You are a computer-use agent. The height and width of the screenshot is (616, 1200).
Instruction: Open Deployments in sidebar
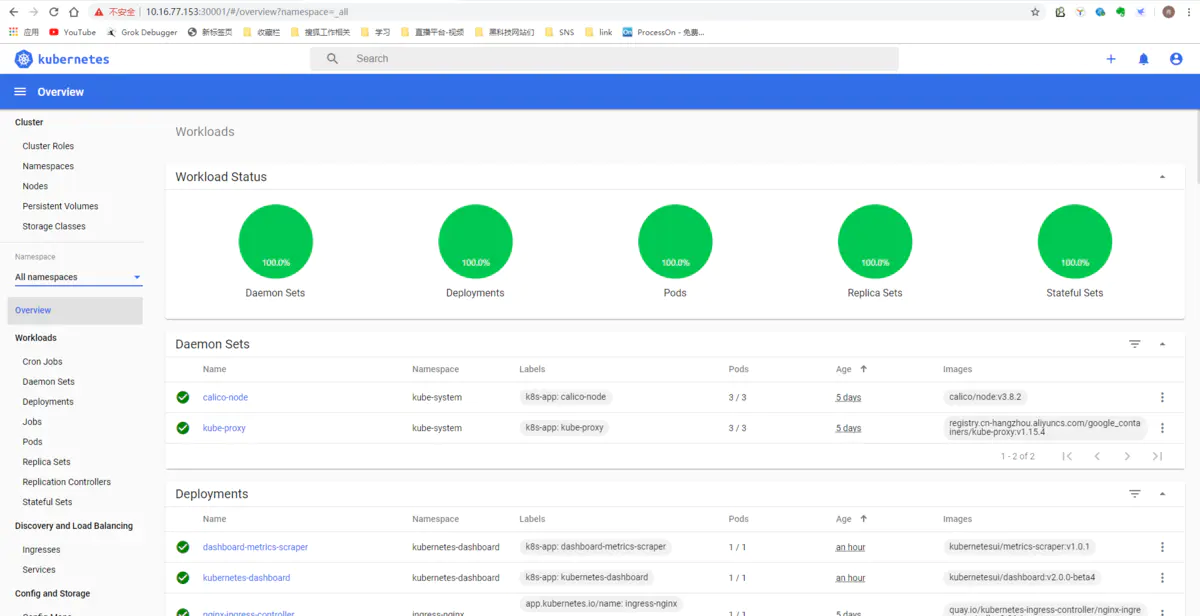click(x=48, y=402)
